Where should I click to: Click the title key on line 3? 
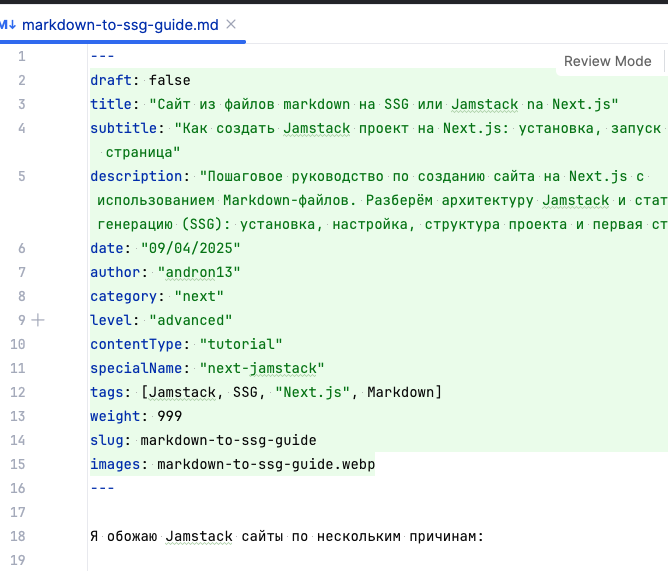(x=110, y=104)
